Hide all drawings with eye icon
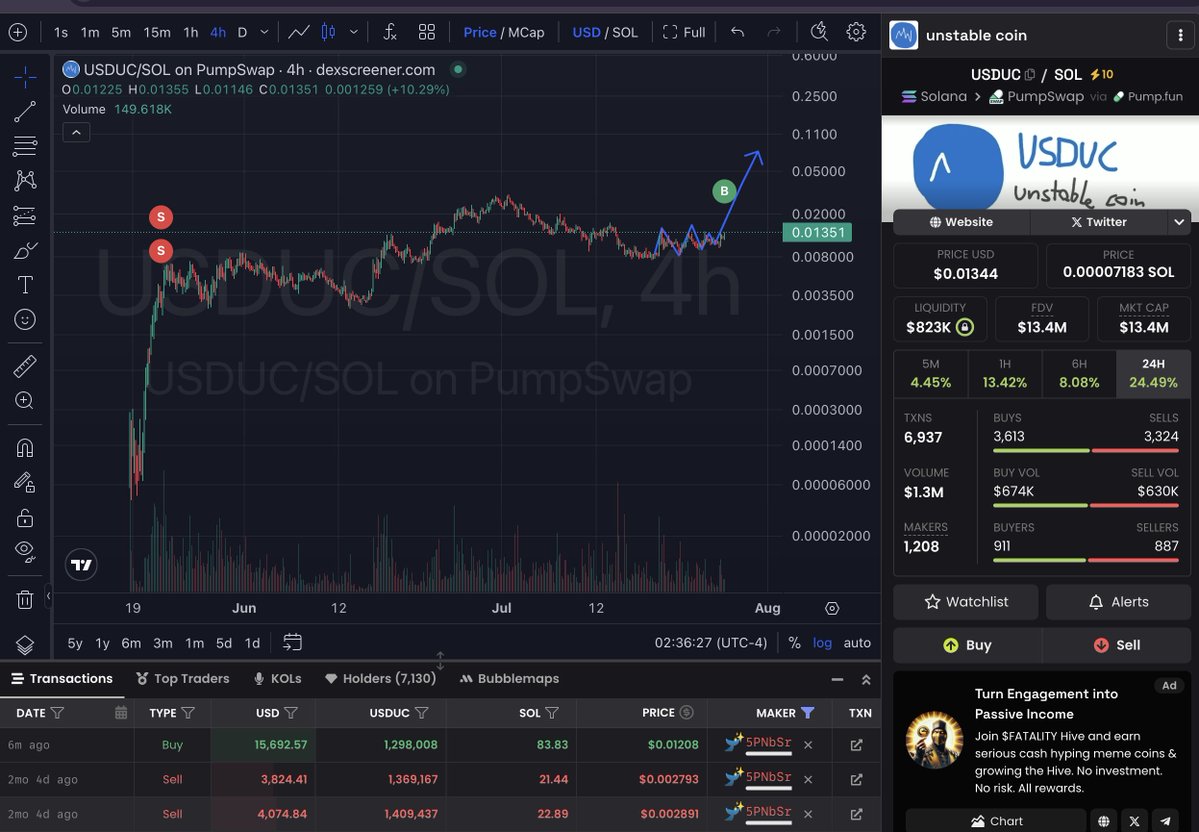Image resolution: width=1199 pixels, height=832 pixels. click(24, 551)
